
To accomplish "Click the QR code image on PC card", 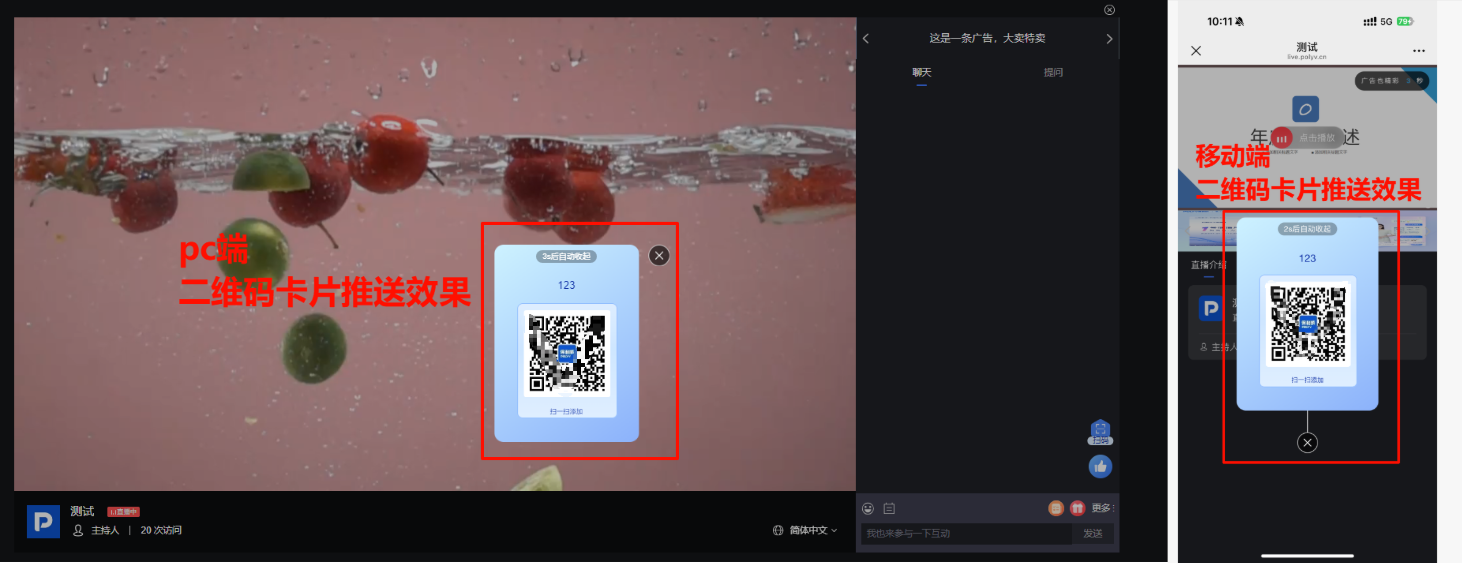I will (567, 355).
